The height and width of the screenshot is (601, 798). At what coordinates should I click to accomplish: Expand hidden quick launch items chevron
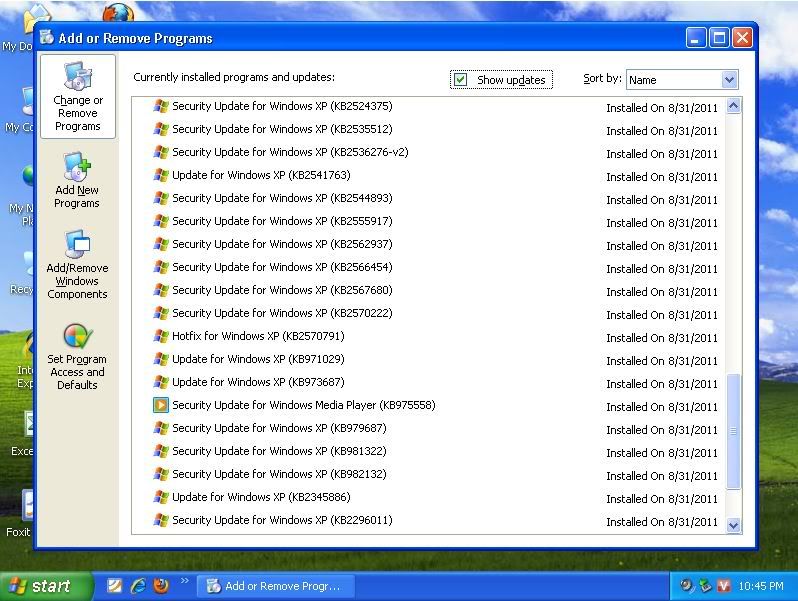coord(184,580)
